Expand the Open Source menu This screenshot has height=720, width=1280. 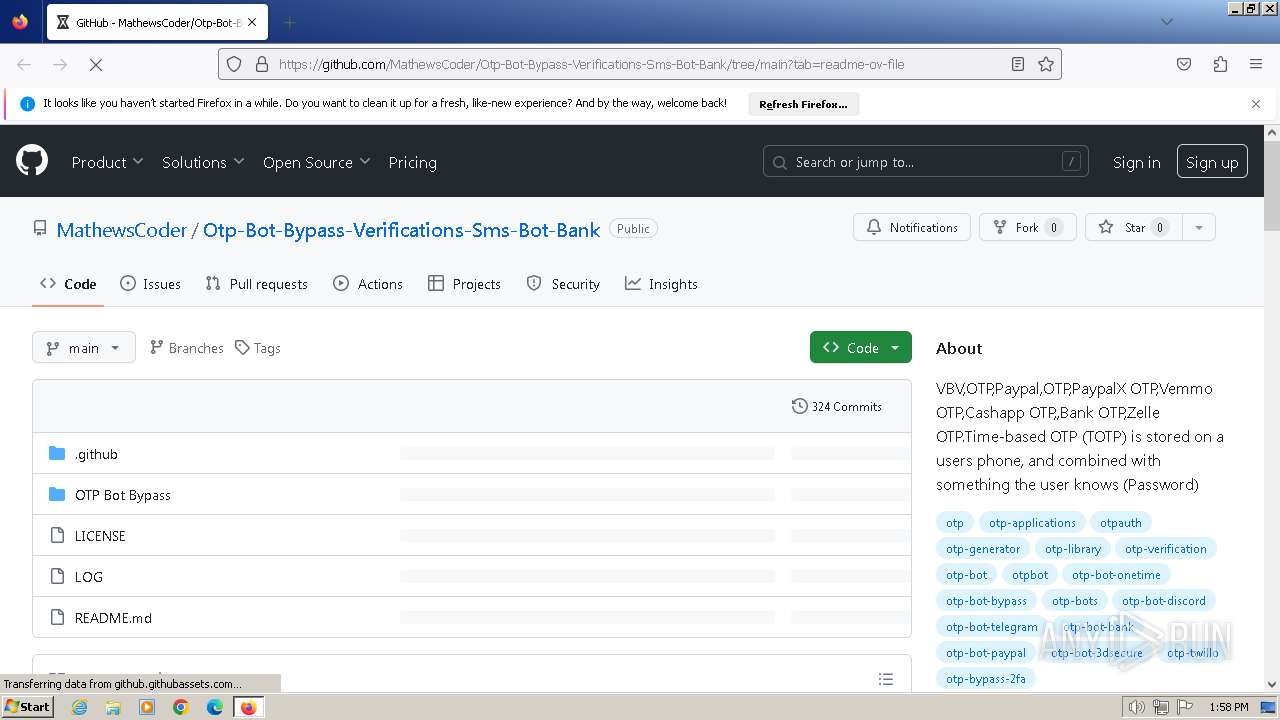[x=316, y=162]
